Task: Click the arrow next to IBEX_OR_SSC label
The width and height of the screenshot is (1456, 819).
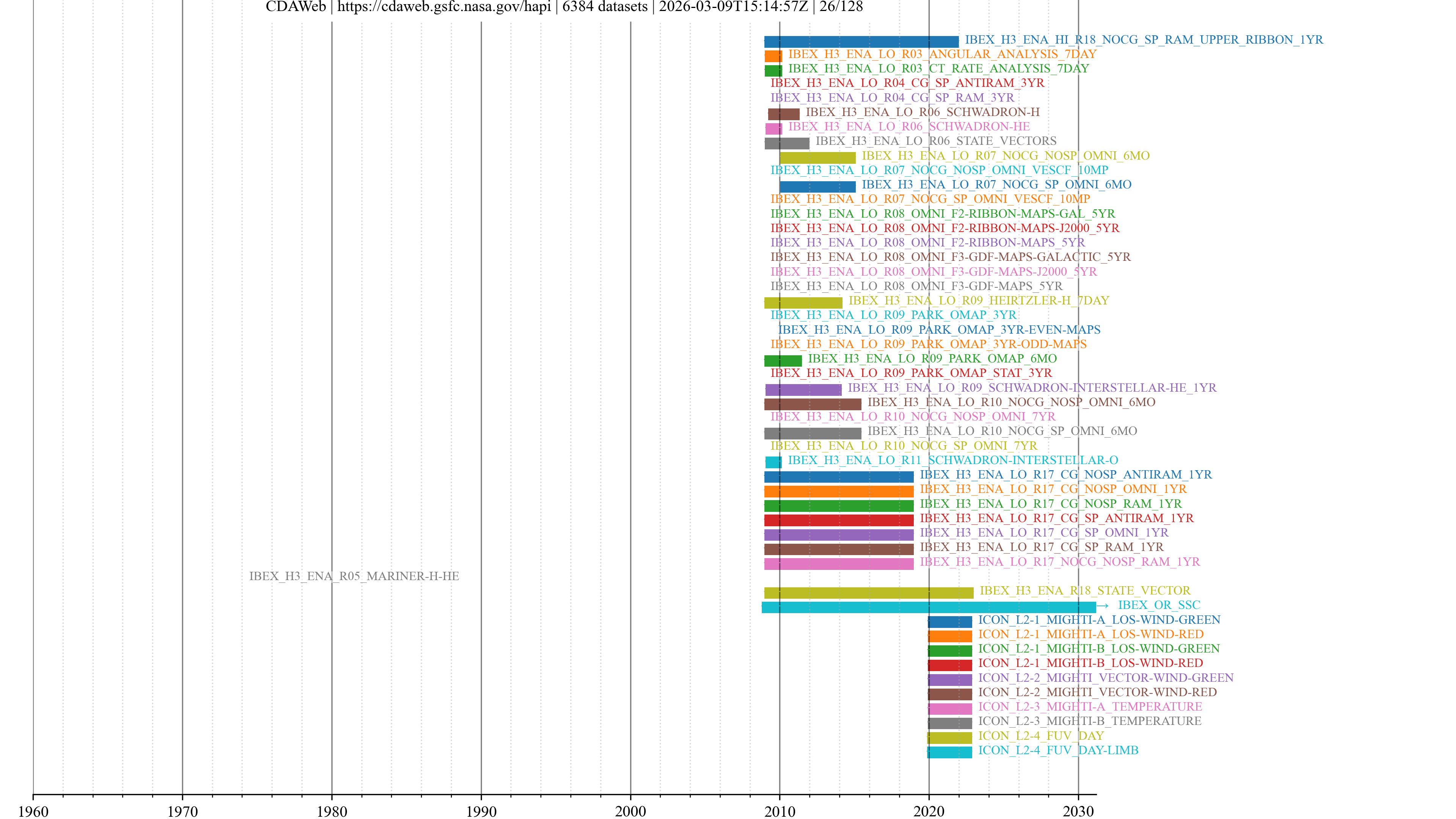Action: tap(1102, 606)
